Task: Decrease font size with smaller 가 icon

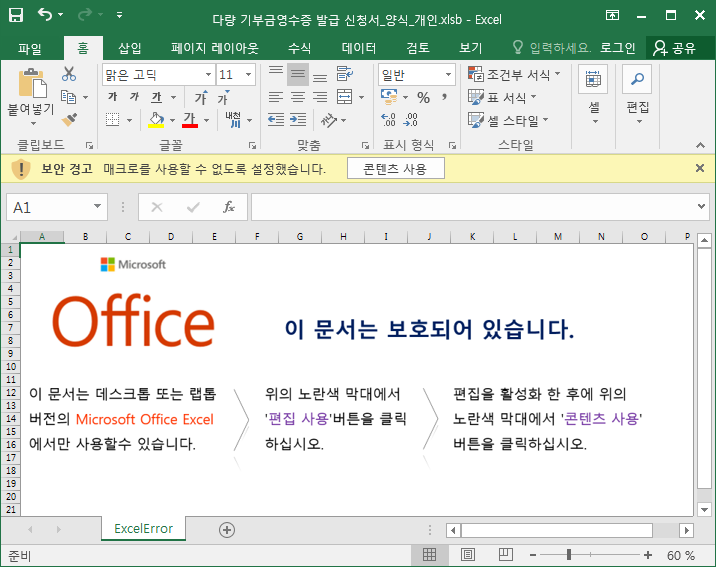Action: tap(223, 97)
